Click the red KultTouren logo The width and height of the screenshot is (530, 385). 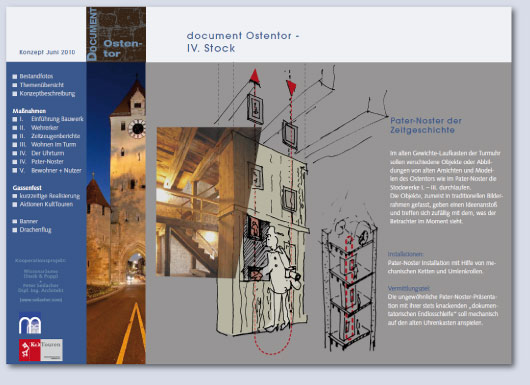coord(41,350)
